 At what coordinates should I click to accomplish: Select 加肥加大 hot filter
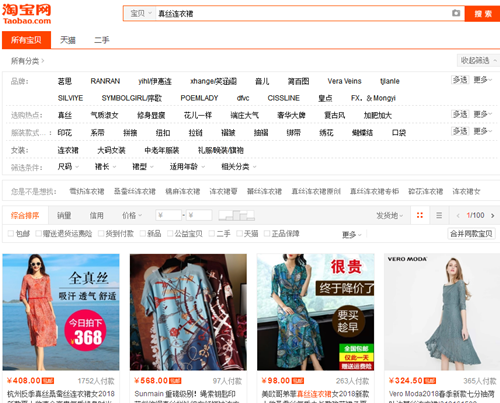click(x=378, y=115)
